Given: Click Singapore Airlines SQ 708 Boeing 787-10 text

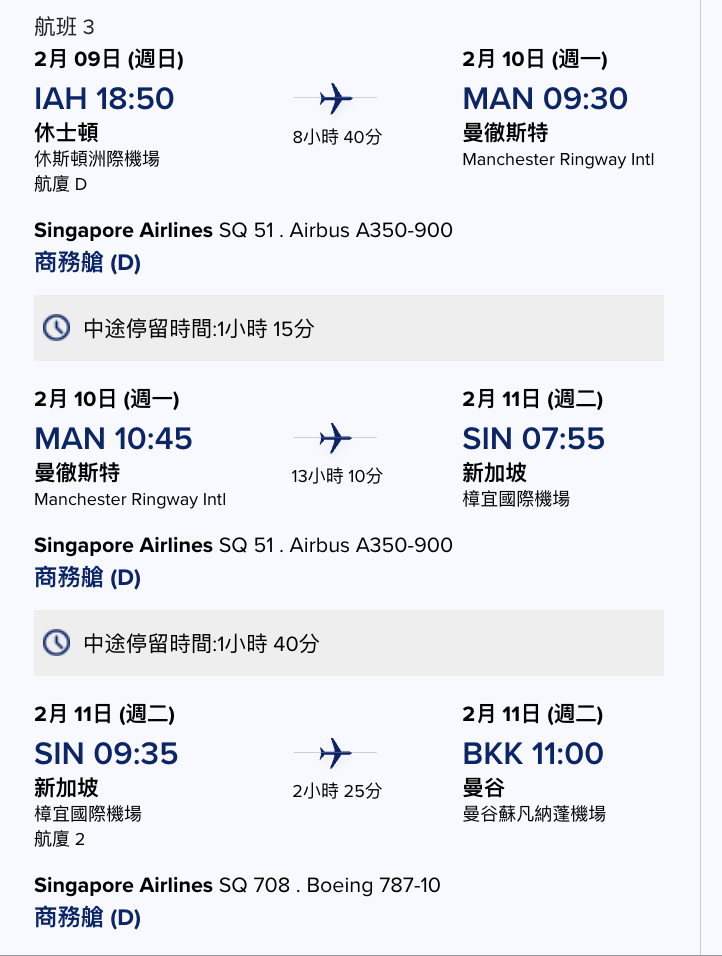Looking at the screenshot, I should tap(237, 885).
